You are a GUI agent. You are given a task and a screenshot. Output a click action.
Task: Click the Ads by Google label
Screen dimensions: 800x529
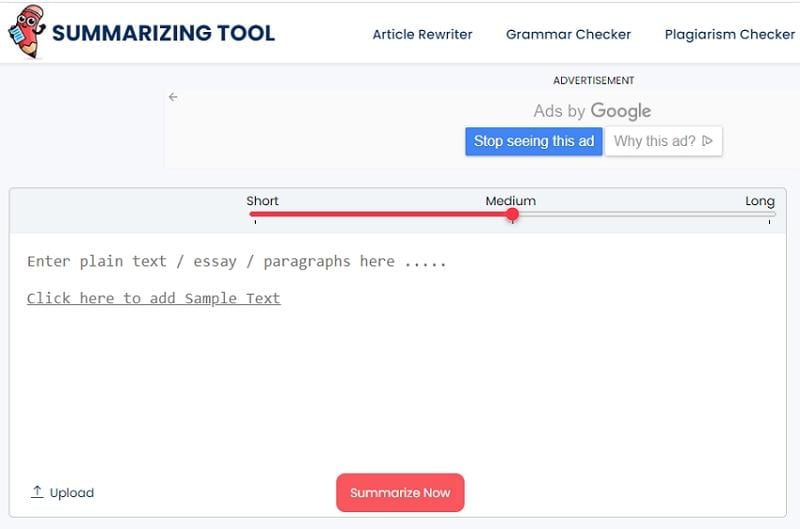pyautogui.click(x=592, y=111)
